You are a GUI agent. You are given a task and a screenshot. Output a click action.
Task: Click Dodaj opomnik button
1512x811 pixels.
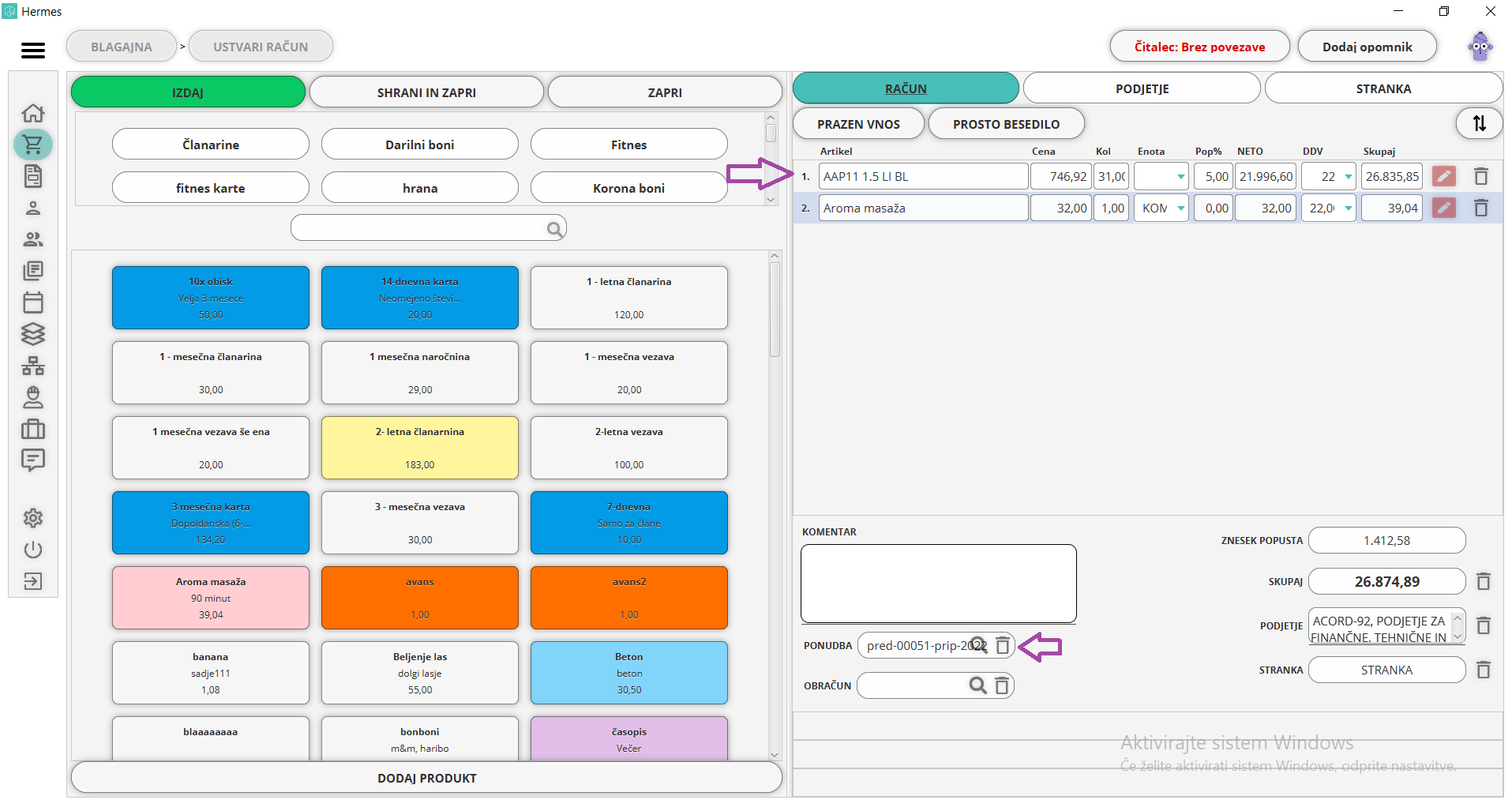1367,47
